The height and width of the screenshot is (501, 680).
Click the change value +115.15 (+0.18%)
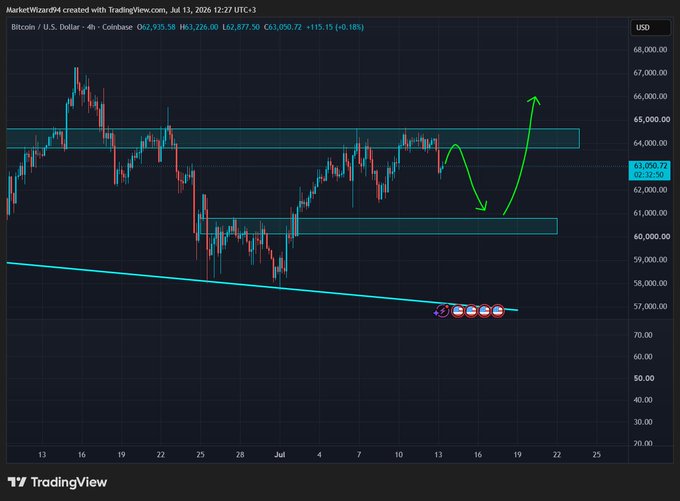tap(335, 27)
